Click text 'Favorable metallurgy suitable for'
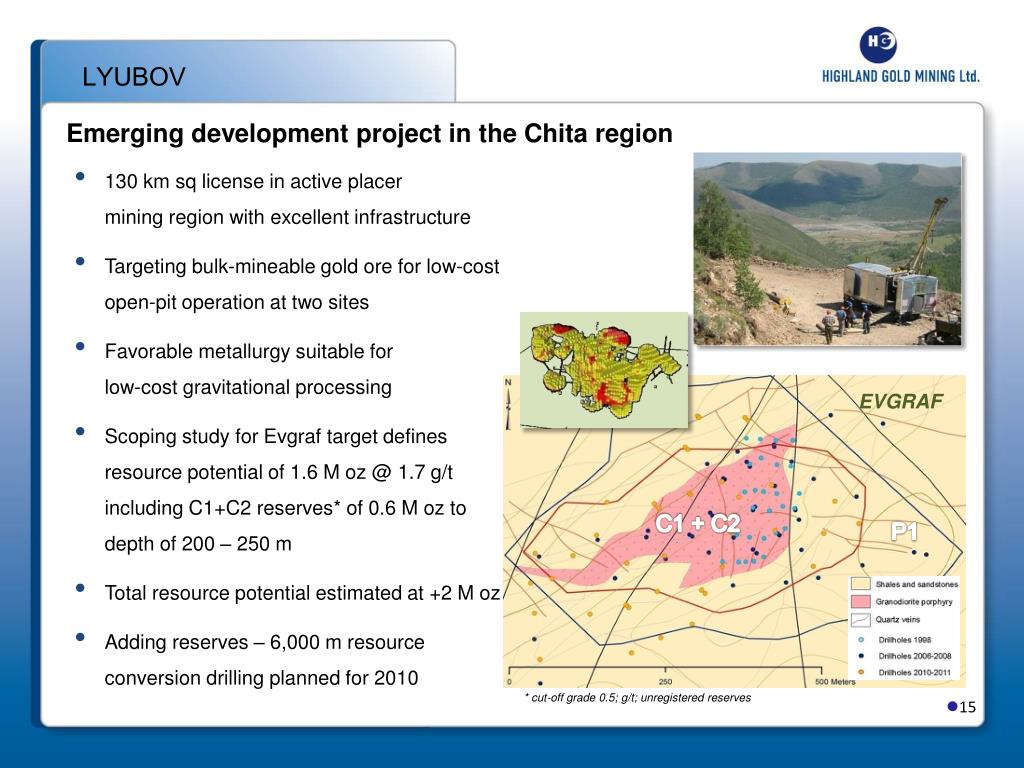The width and height of the screenshot is (1024, 768). coord(249,351)
